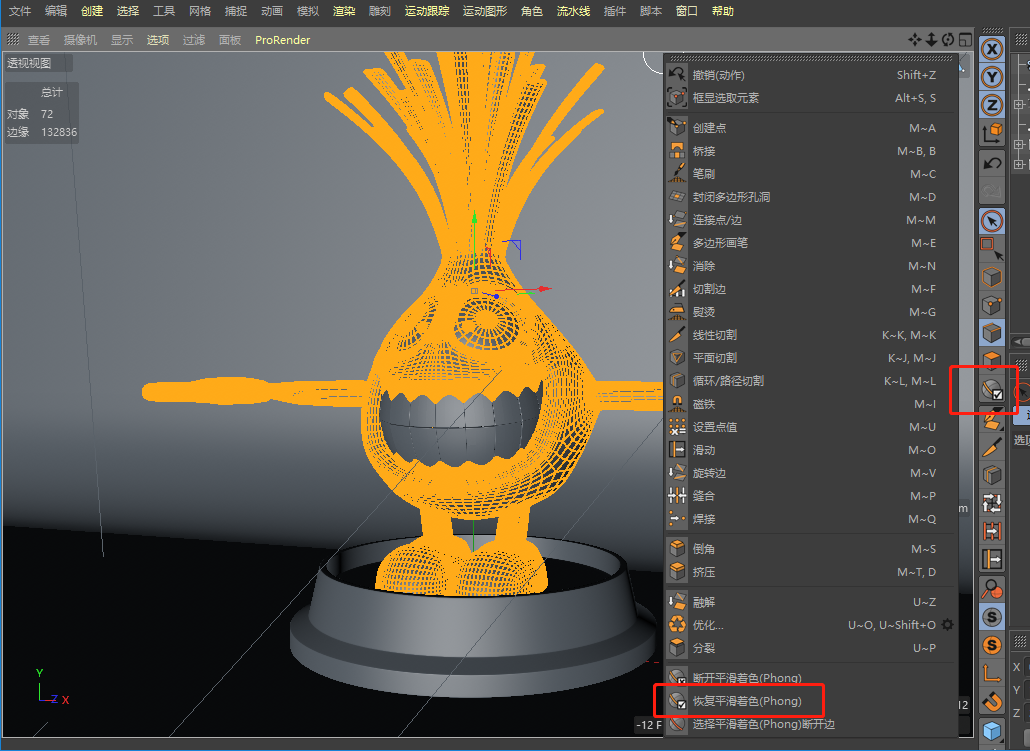
Task: Toggle the highlighted grey S snap icon
Action: [992, 617]
